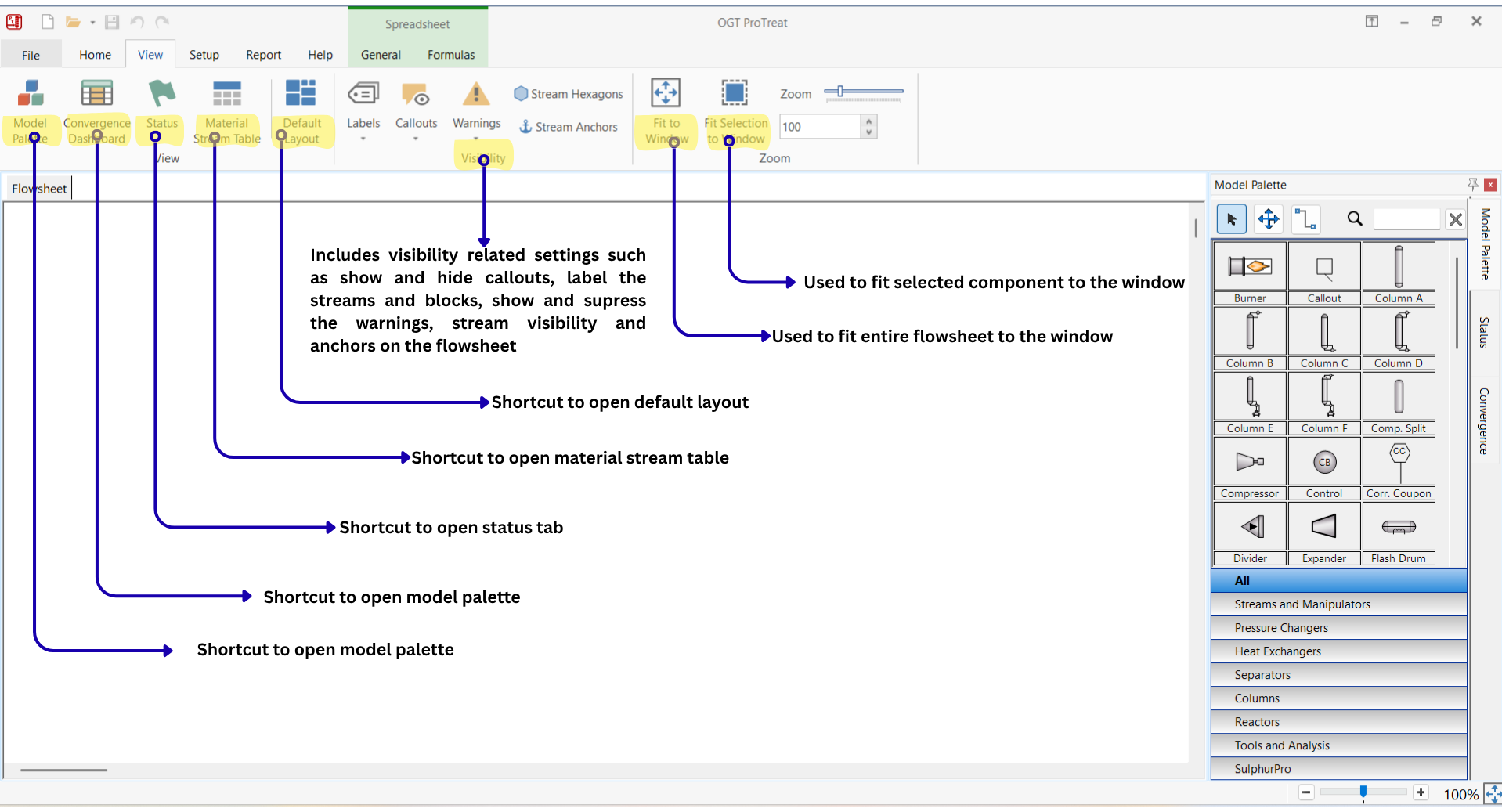Choose the Expander block
The width and height of the screenshot is (1502, 812).
coord(1324,532)
